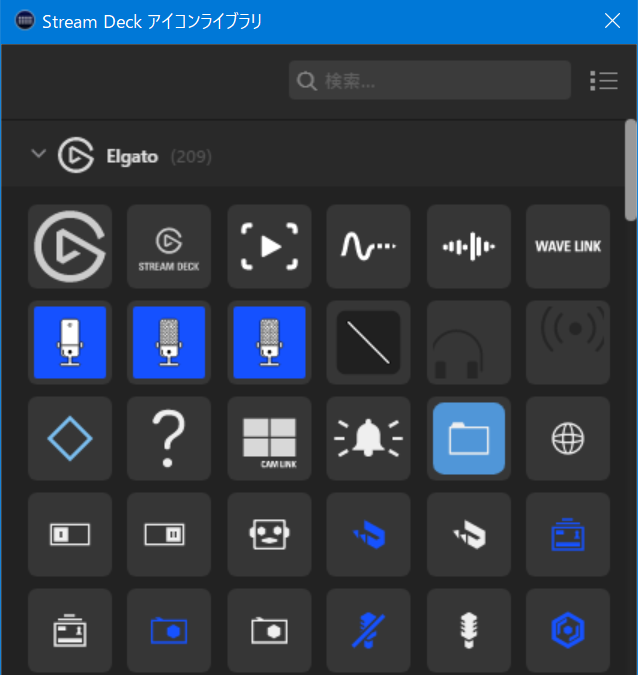Pick the audio waveform bars icon
The height and width of the screenshot is (675, 638).
coord(469,246)
